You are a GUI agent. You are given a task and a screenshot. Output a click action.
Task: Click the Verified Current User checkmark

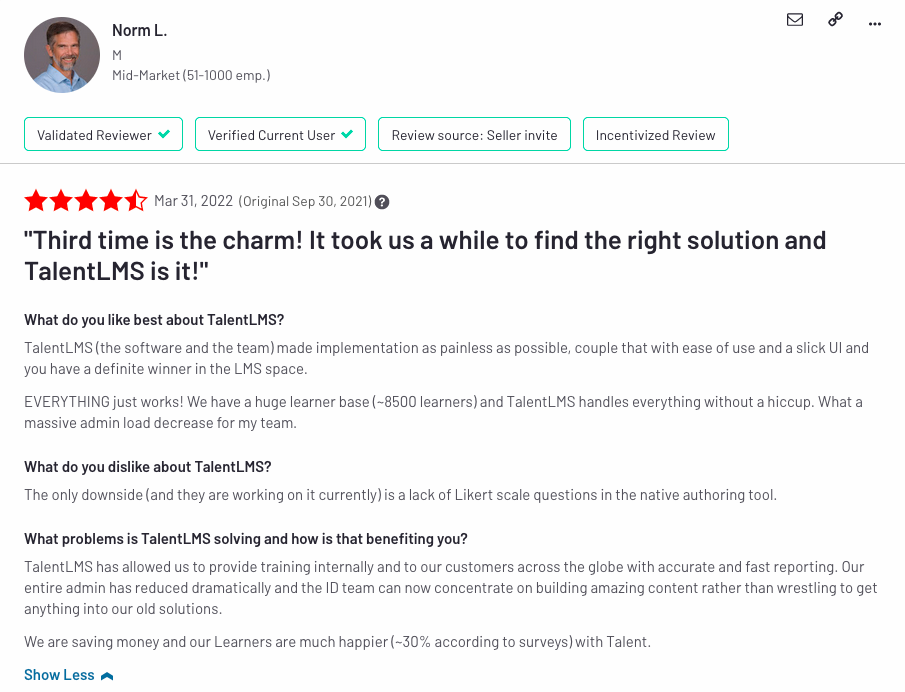coord(347,134)
